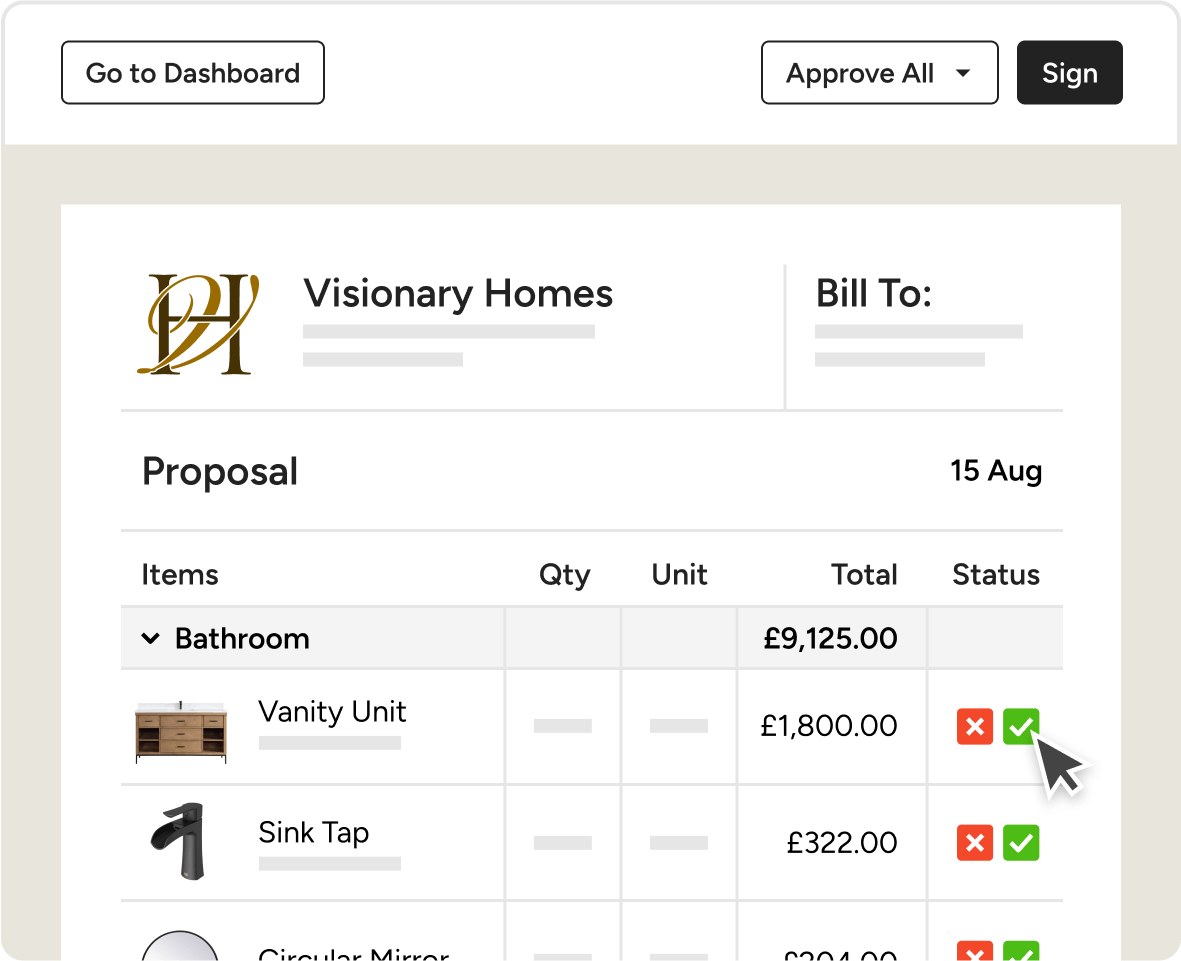Click the Status column header
1181x961 pixels.
pos(996,575)
